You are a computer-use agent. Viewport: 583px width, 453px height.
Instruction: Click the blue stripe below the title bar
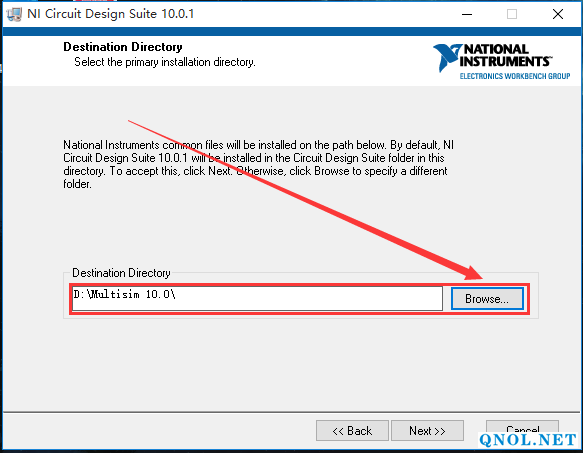[292, 31]
